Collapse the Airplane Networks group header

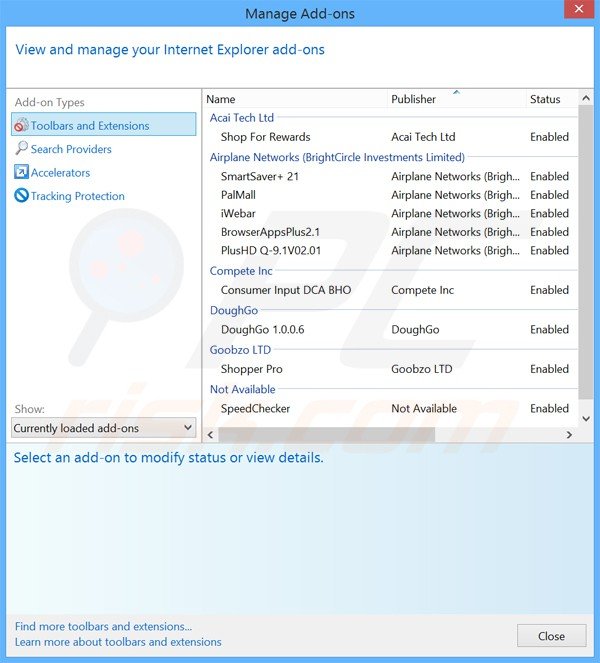pos(337,157)
